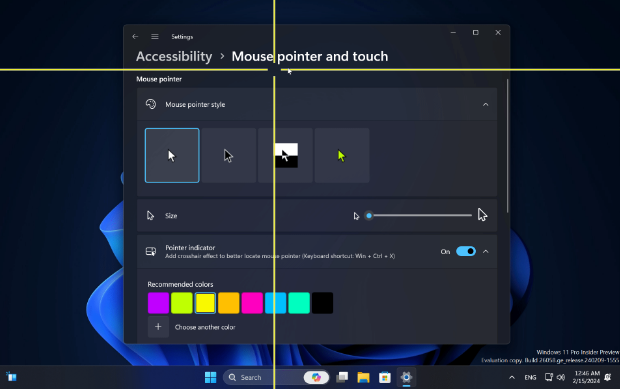Click the pointer Size slider handle
620x389 pixels.
(x=369, y=215)
